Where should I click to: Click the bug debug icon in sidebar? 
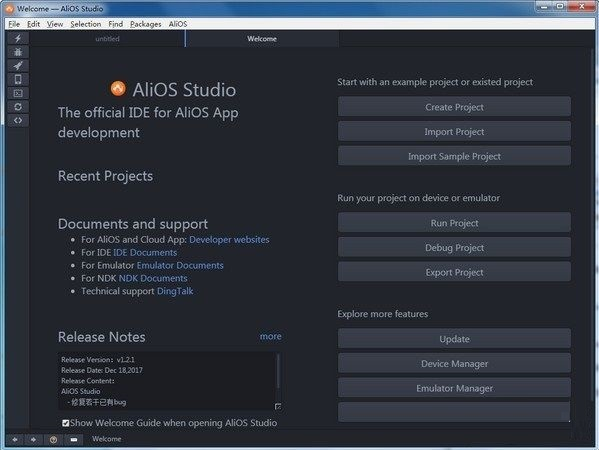18,52
